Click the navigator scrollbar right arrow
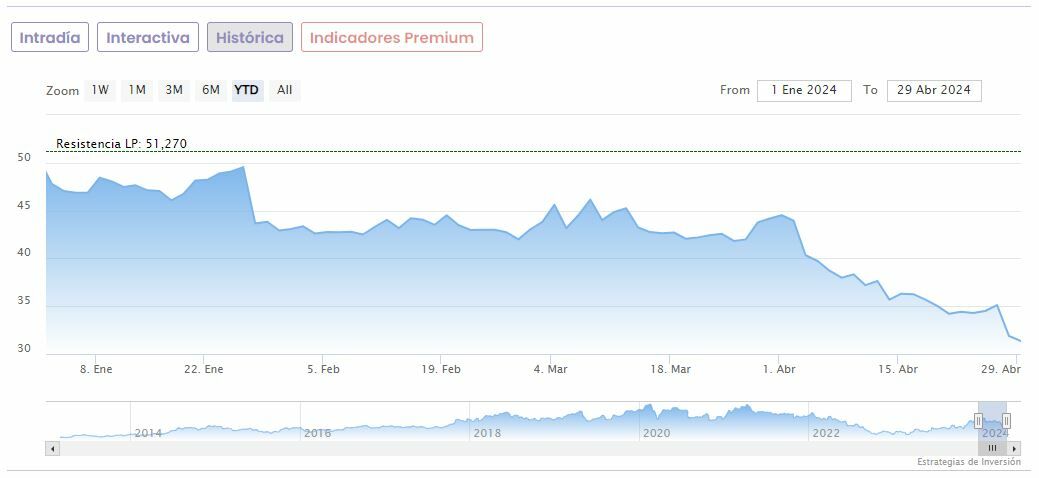Screen dimensions: 1039x478 point(1014,449)
